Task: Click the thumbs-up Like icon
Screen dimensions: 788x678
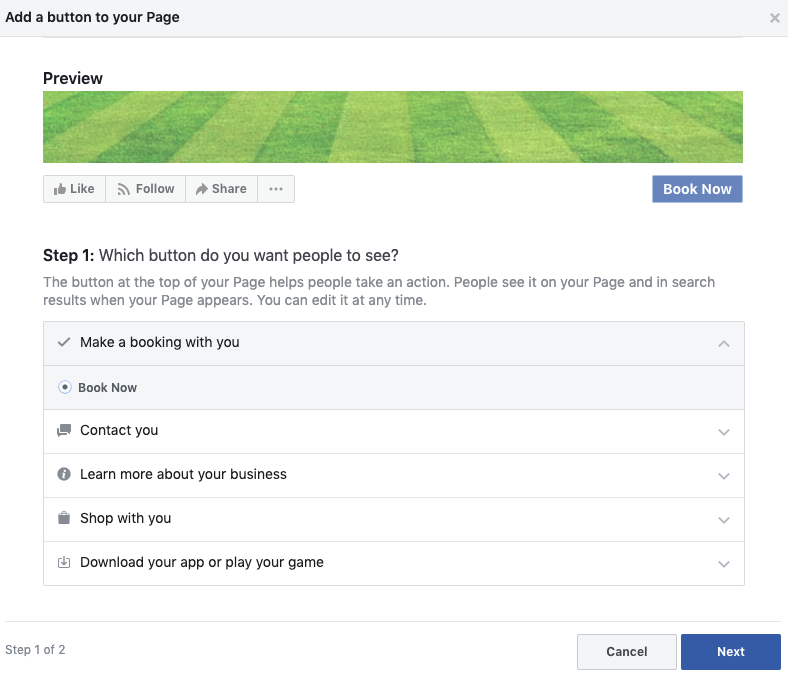Action: [60, 189]
